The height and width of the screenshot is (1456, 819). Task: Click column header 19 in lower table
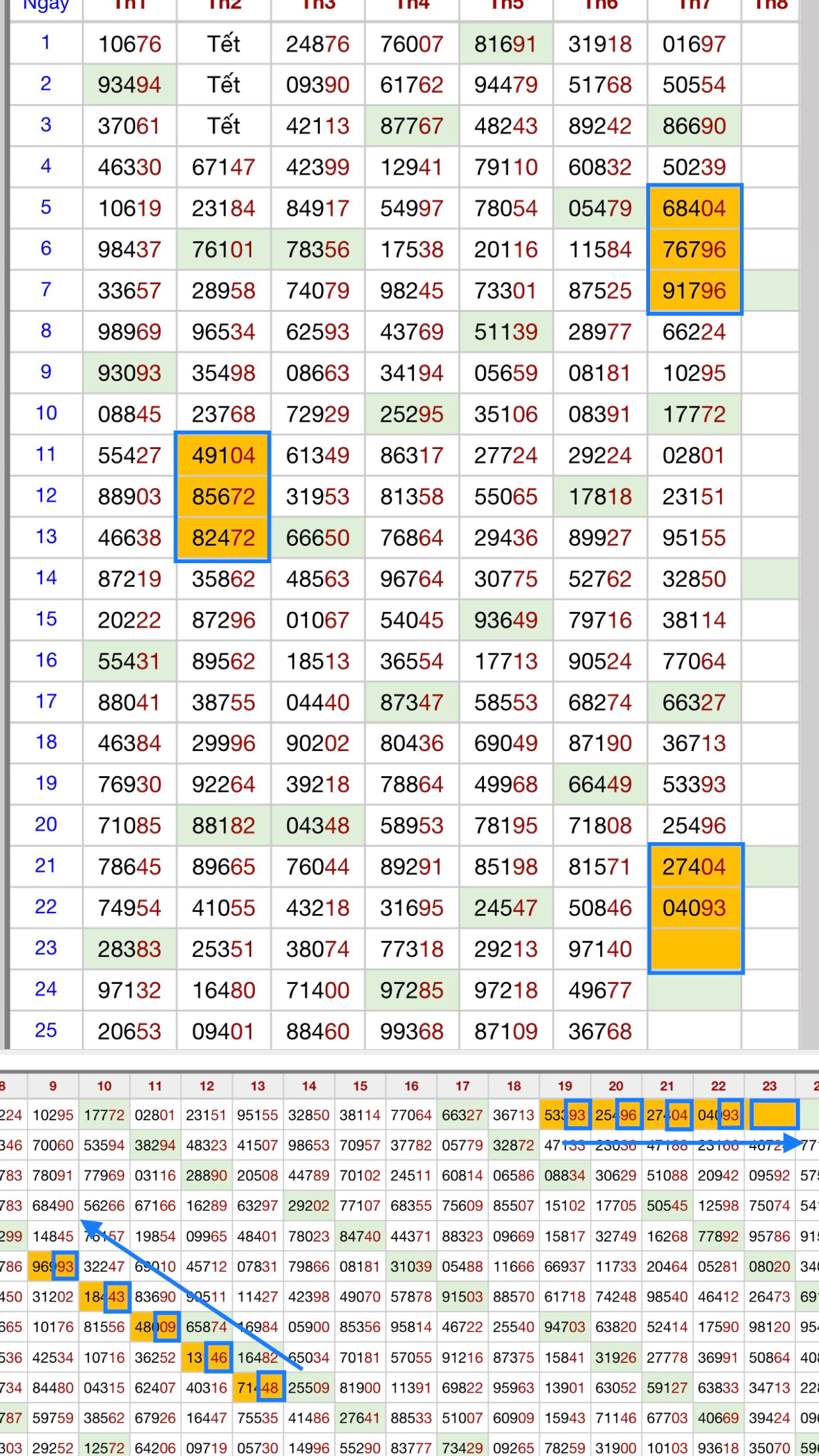565,1086
